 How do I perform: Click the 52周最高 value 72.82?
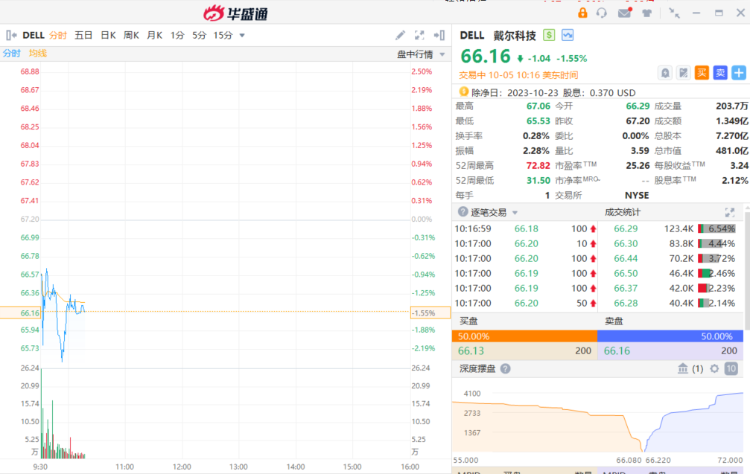tap(538, 165)
